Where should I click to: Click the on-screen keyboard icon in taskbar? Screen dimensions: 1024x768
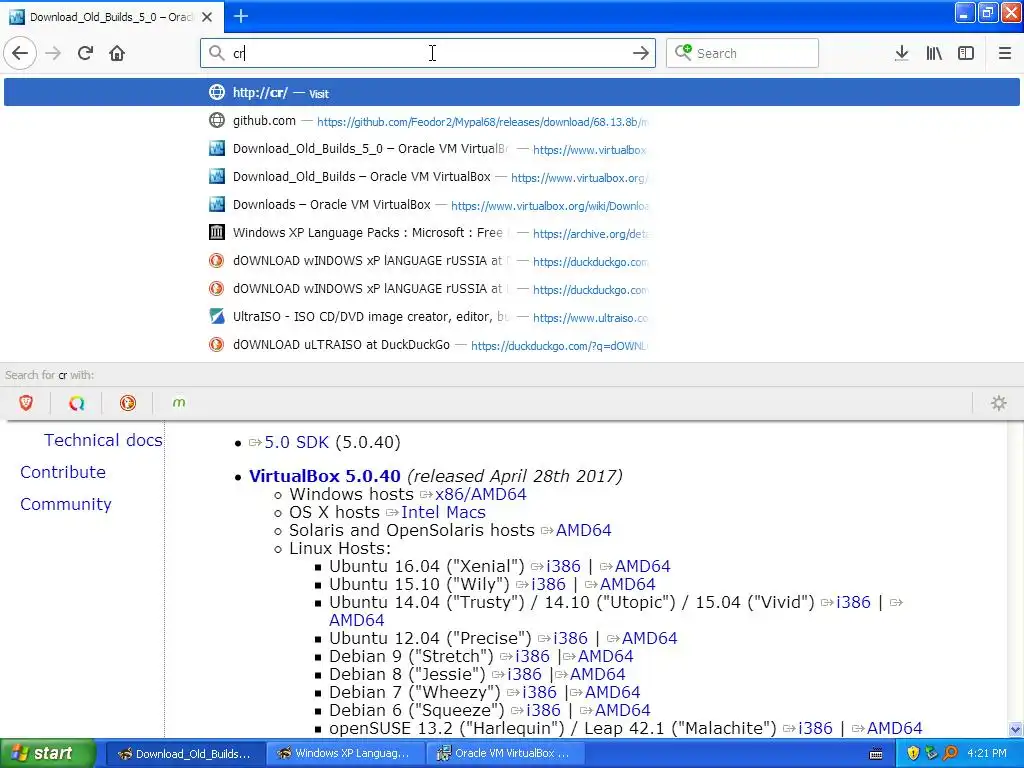[876, 754]
